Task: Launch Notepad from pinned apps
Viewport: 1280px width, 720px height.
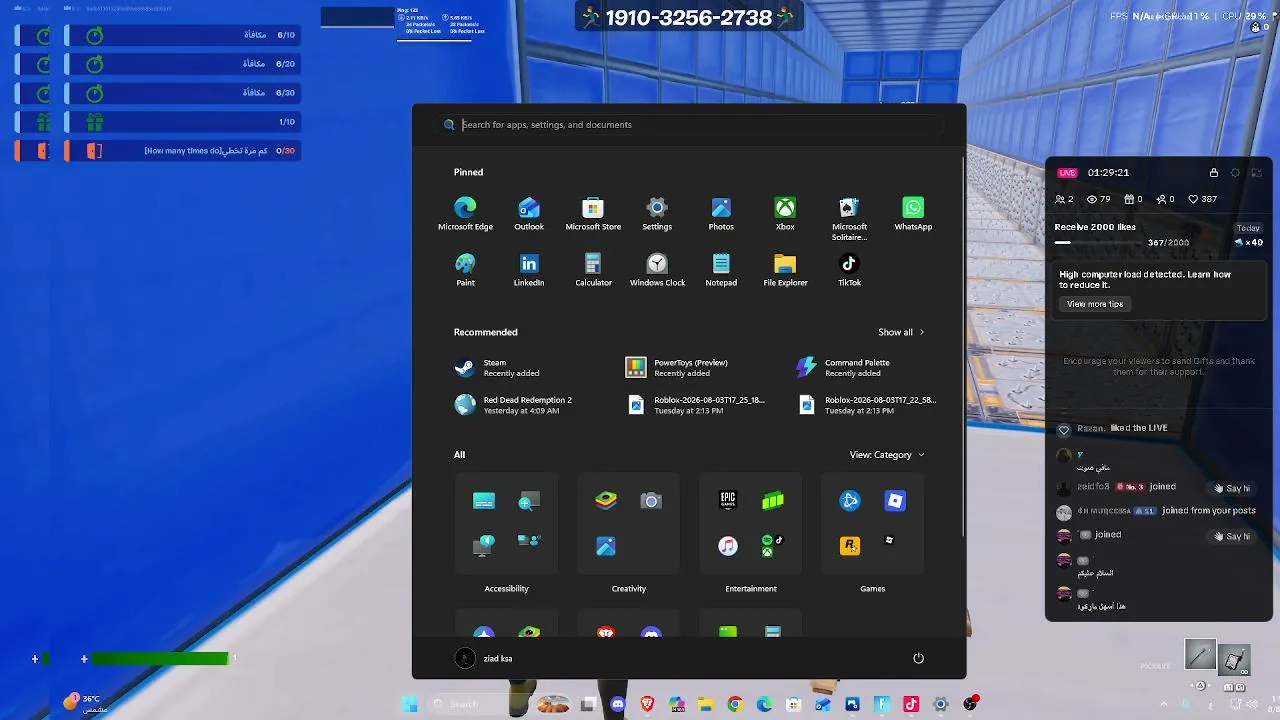Action: click(x=721, y=269)
